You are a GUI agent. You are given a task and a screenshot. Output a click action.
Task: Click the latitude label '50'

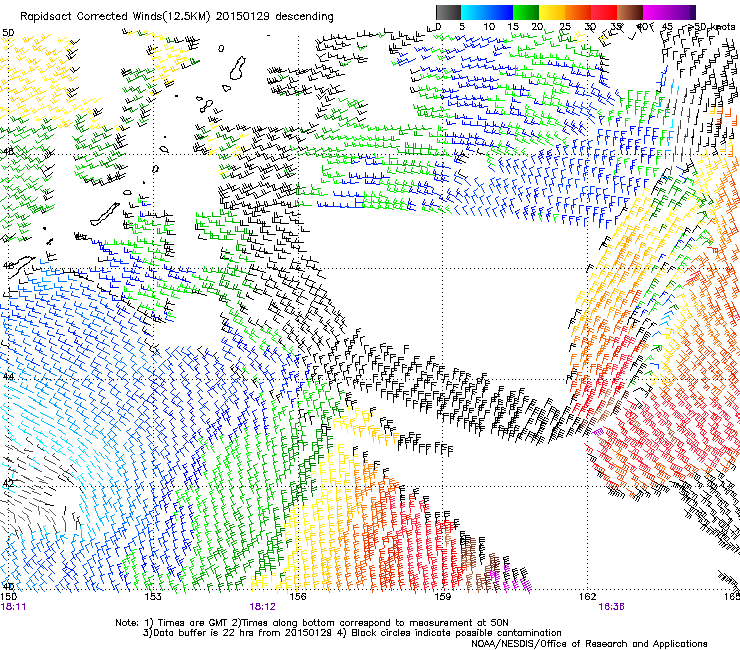pyautogui.click(x=8, y=33)
